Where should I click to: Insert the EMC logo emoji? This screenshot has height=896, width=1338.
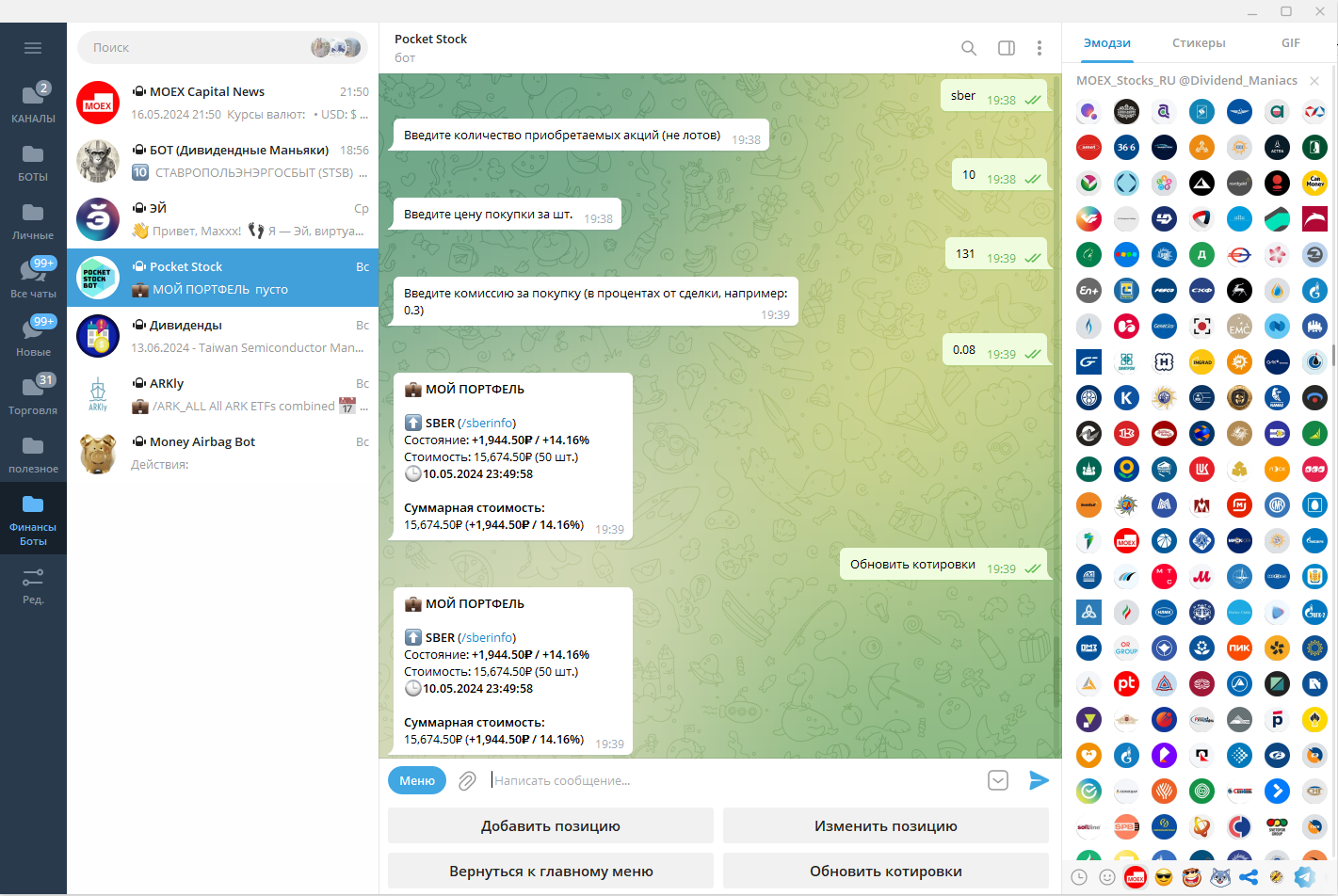pos(1239,326)
